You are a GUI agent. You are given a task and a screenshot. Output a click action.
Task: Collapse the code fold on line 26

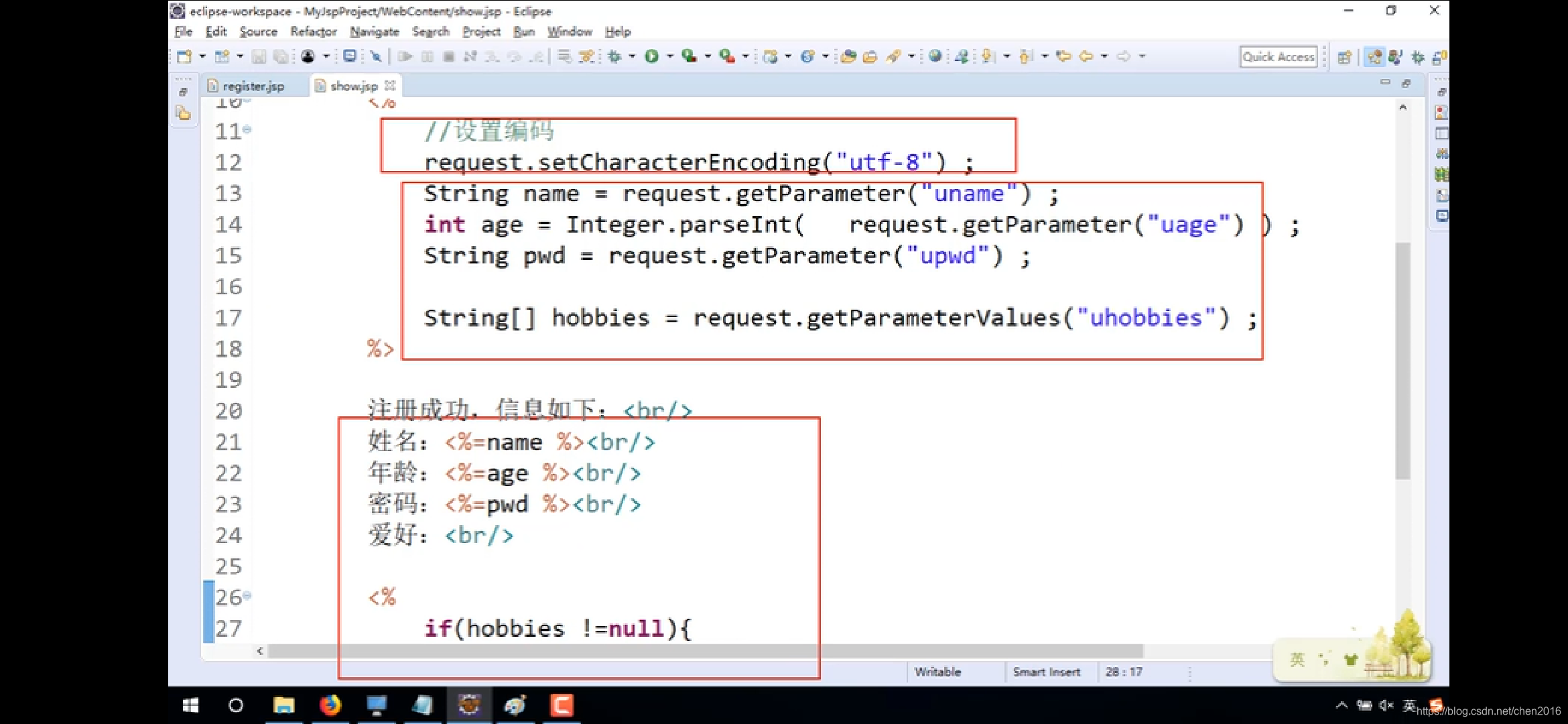(247, 595)
